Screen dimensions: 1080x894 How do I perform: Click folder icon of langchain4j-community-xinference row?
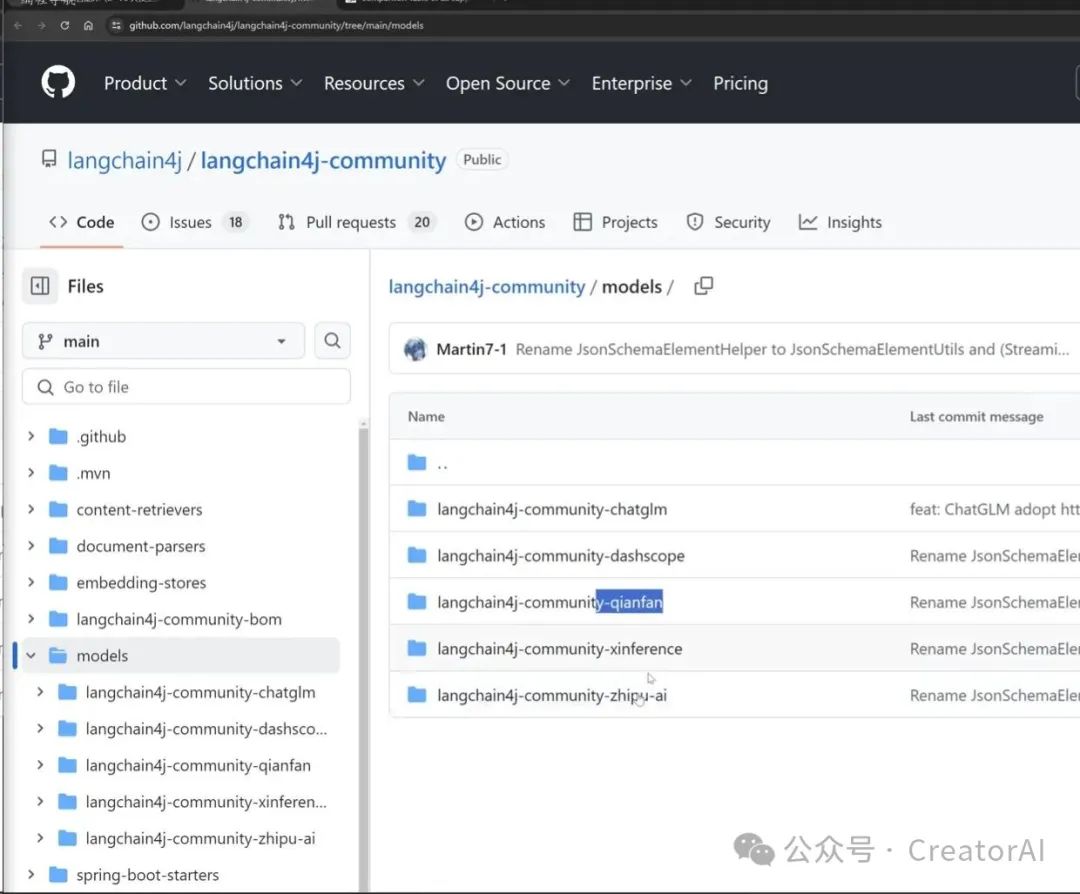click(417, 648)
